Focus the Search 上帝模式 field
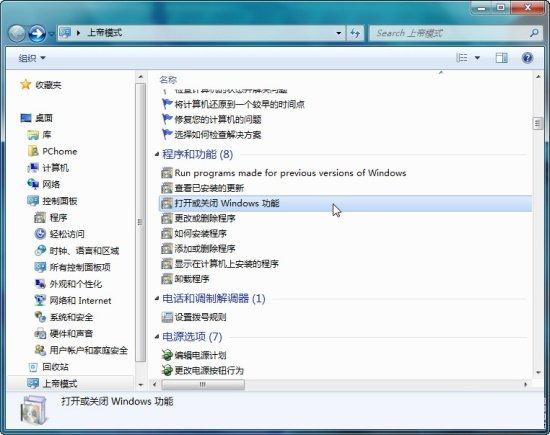The height and width of the screenshot is (435, 550). (451, 33)
